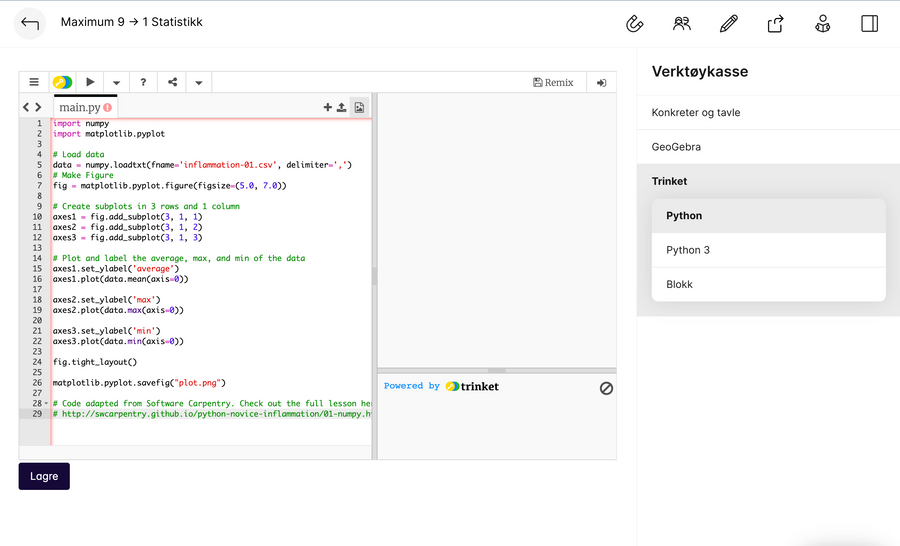The width and height of the screenshot is (900, 546).
Task: Click the 'Maximum 9 → 1 Statistikk' title
Action: tap(131, 22)
